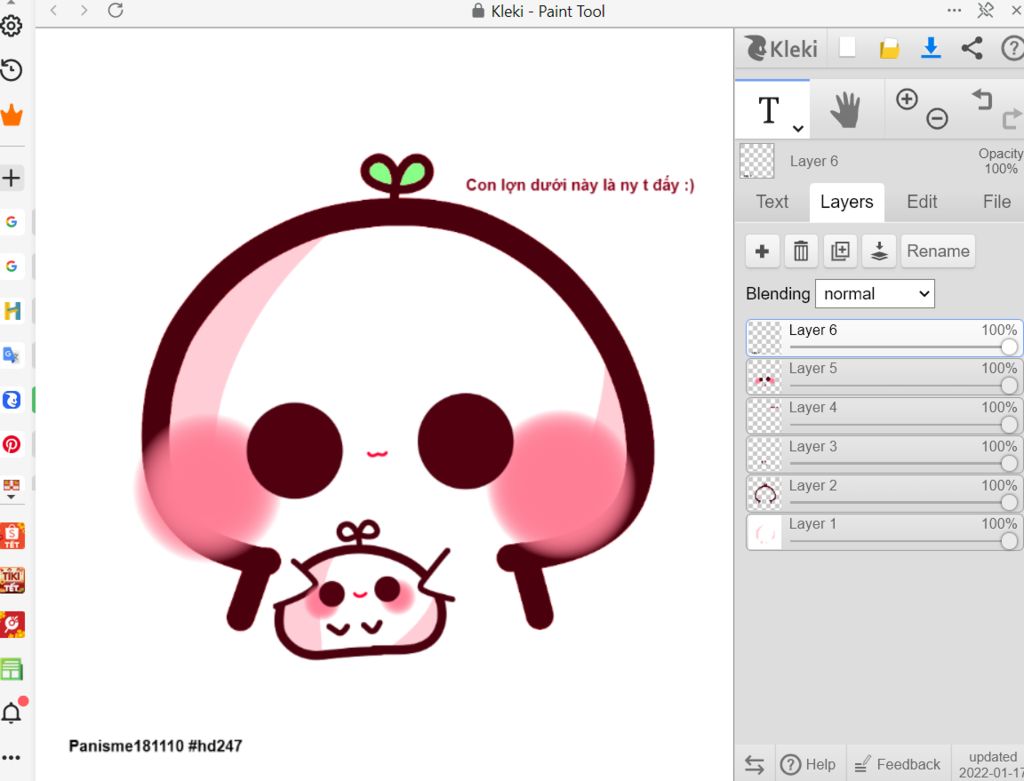Select Layer 4 in the layer list
This screenshot has width=1024, height=781.
click(x=884, y=416)
